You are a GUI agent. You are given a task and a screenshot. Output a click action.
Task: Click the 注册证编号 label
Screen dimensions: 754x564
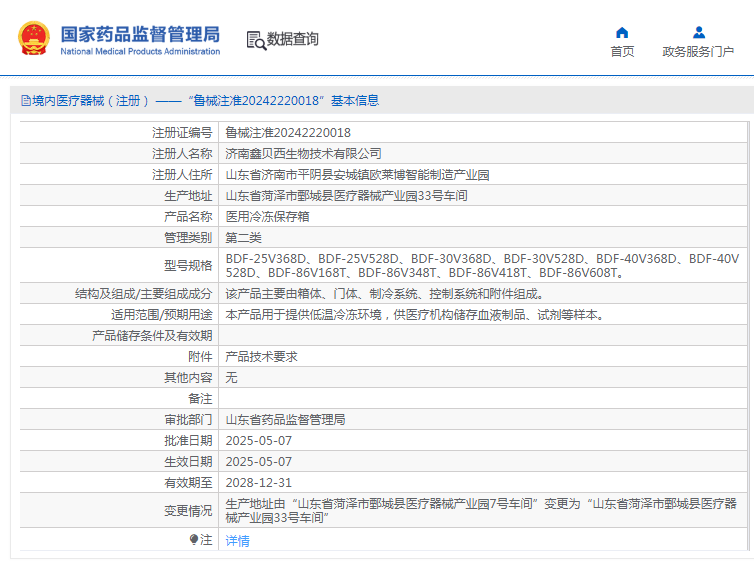click(182, 133)
